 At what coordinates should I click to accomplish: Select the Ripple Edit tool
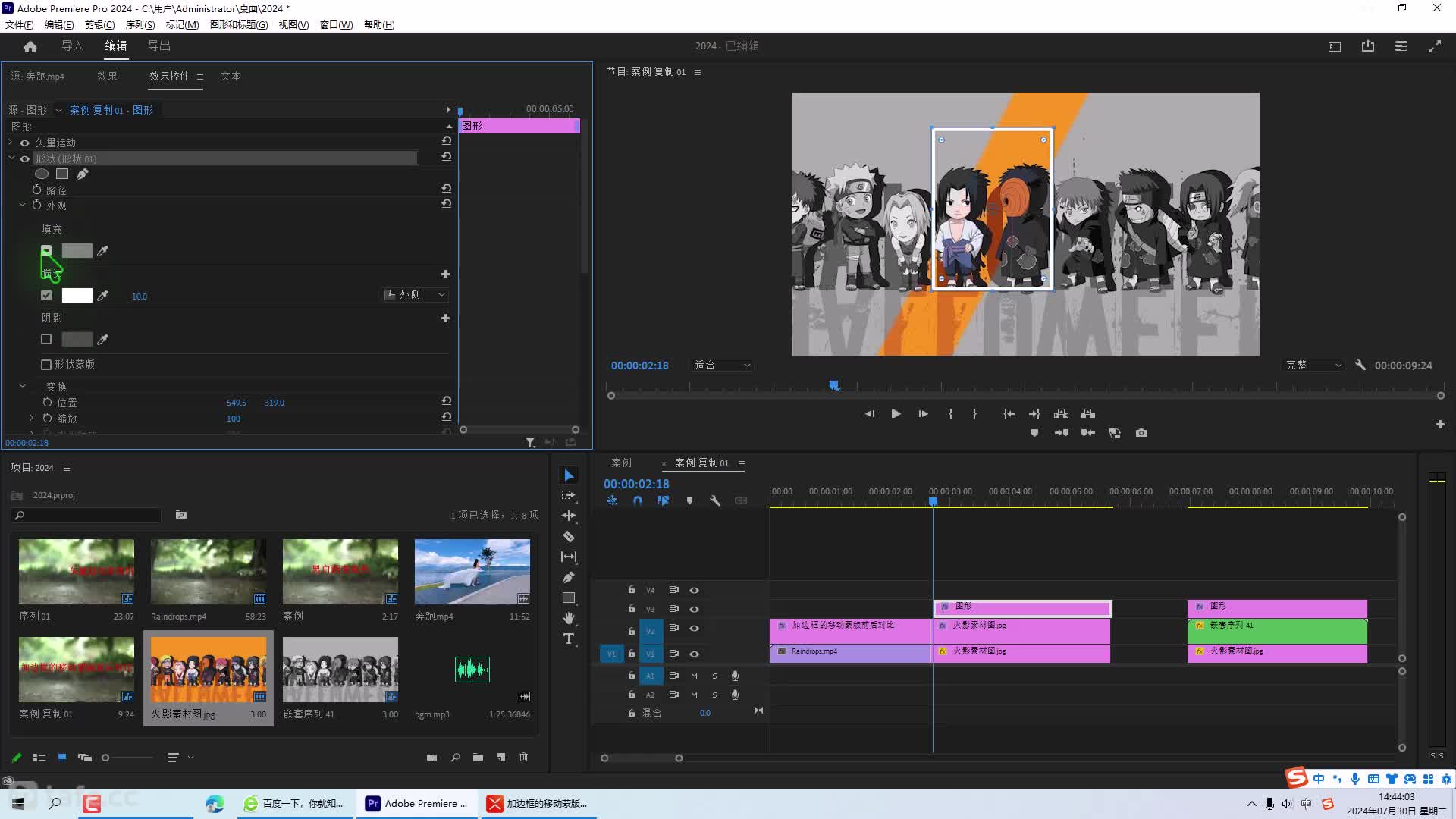(569, 516)
